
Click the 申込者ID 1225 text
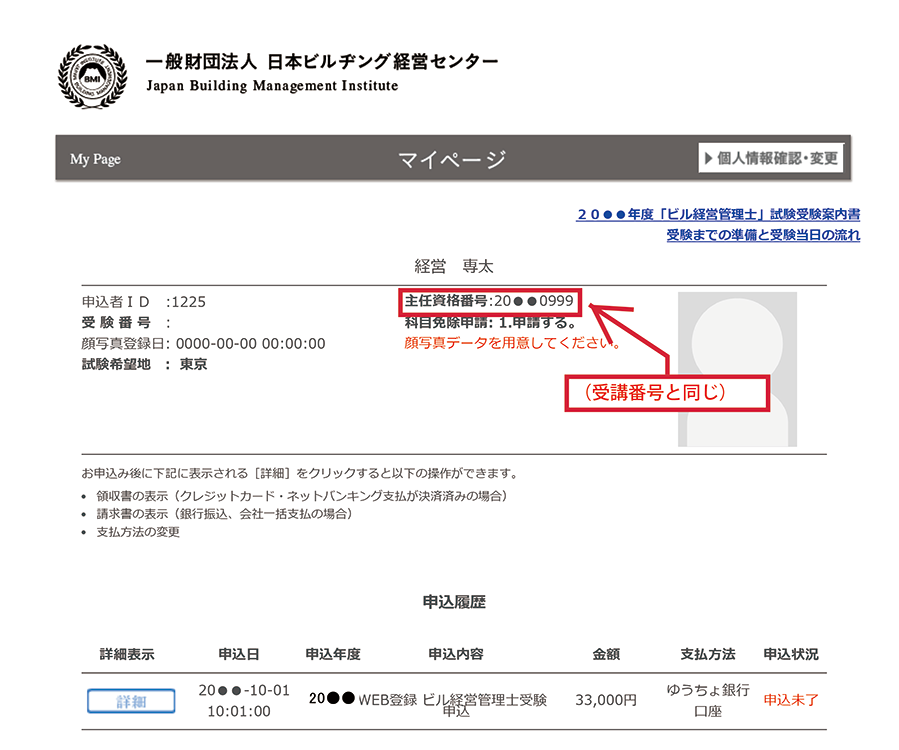[x=144, y=301]
